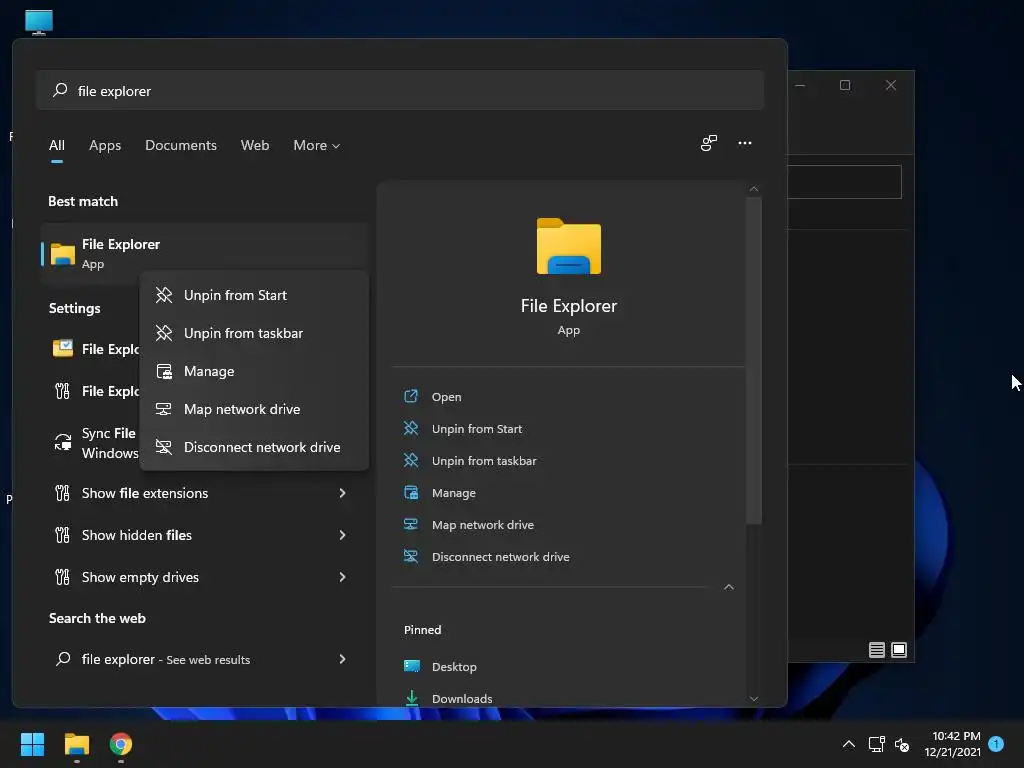This screenshot has height=768, width=1024.
Task: Expand arrow for Show hidden files
Action: point(342,535)
